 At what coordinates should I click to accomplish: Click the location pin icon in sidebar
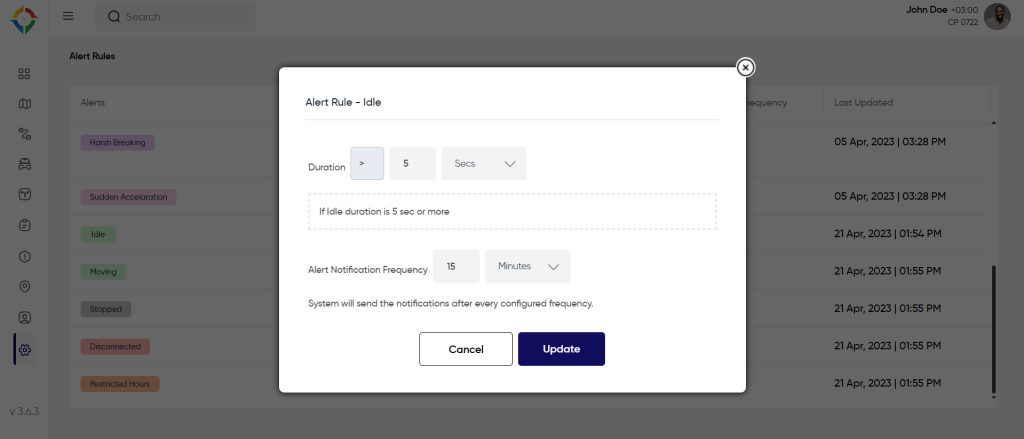click(x=25, y=287)
